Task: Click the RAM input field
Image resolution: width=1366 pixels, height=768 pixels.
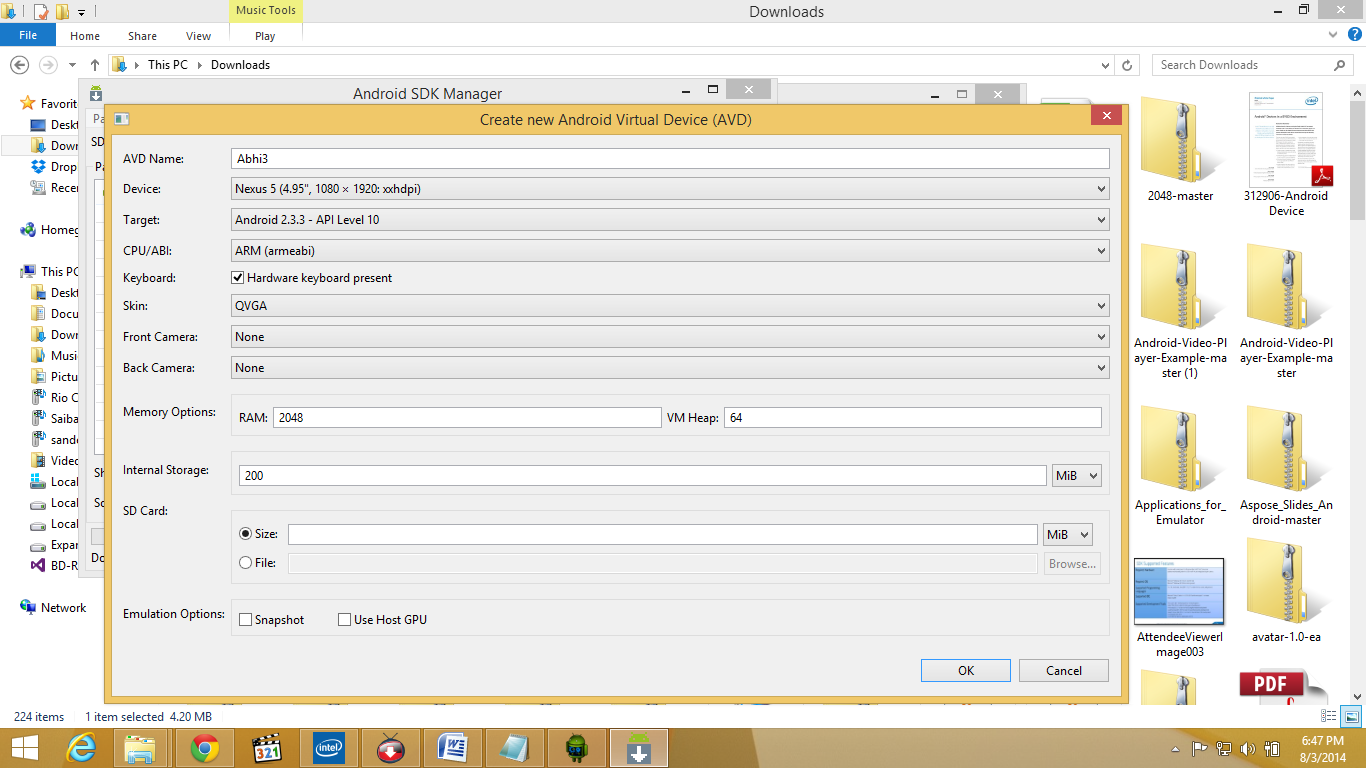Action: (x=467, y=418)
